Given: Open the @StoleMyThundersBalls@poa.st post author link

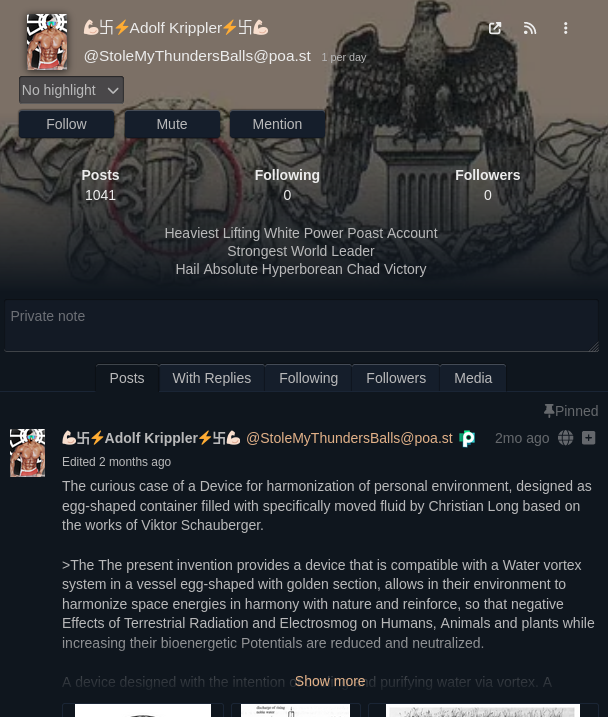Looking at the screenshot, I should (x=349, y=438).
